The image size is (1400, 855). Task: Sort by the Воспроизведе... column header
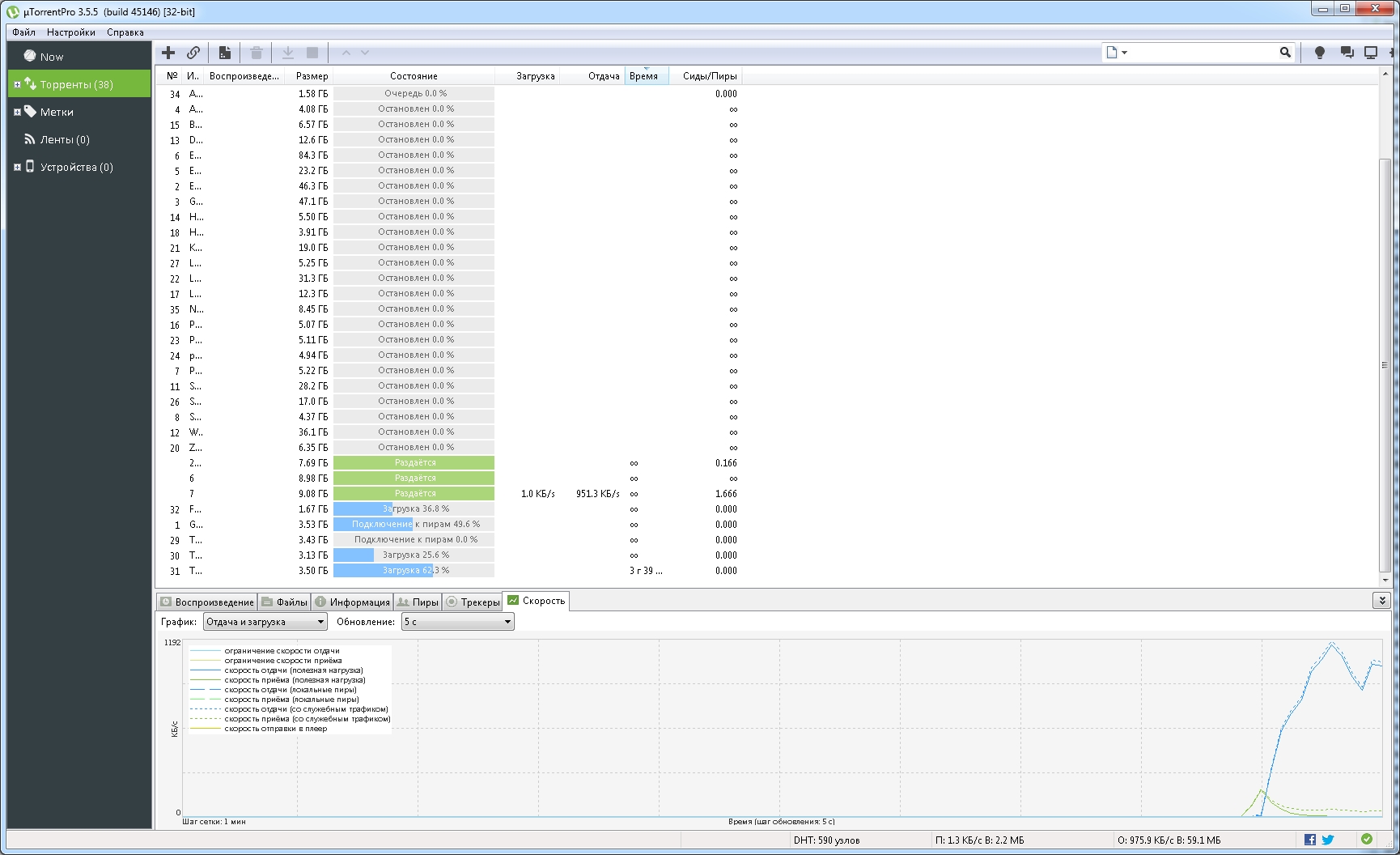coord(244,76)
